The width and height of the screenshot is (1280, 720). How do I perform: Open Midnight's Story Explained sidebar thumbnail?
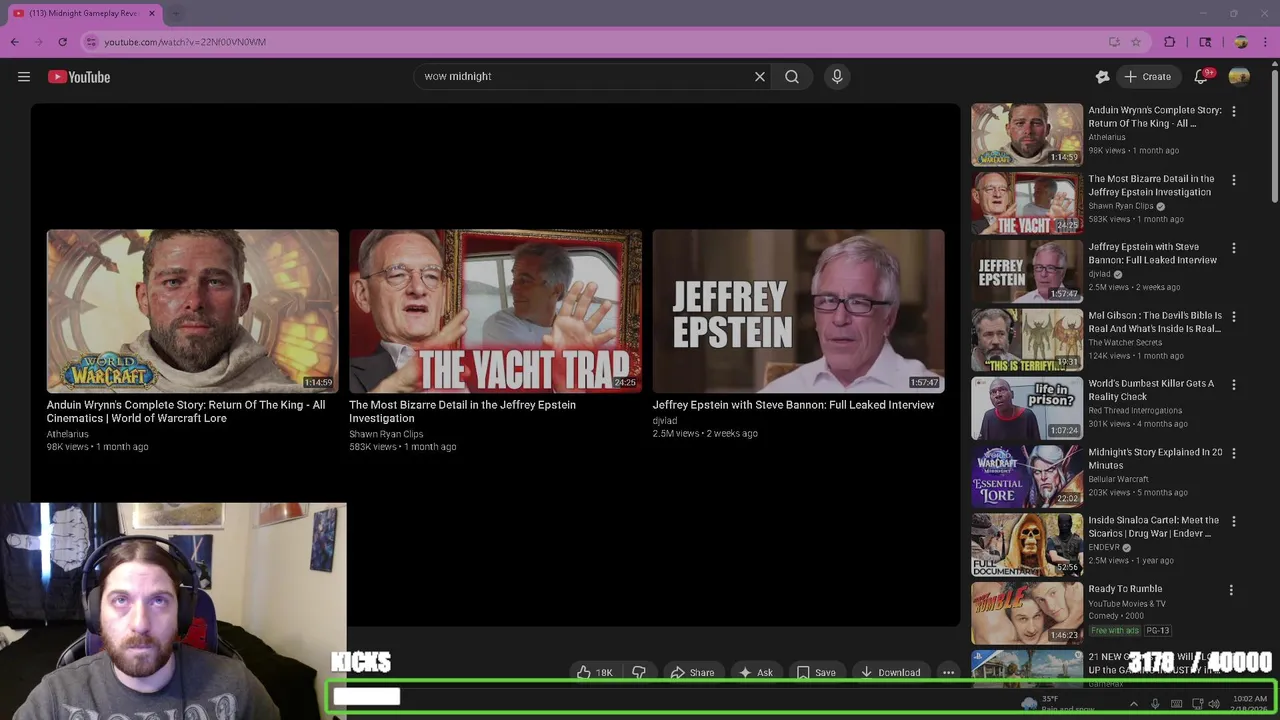click(1027, 477)
